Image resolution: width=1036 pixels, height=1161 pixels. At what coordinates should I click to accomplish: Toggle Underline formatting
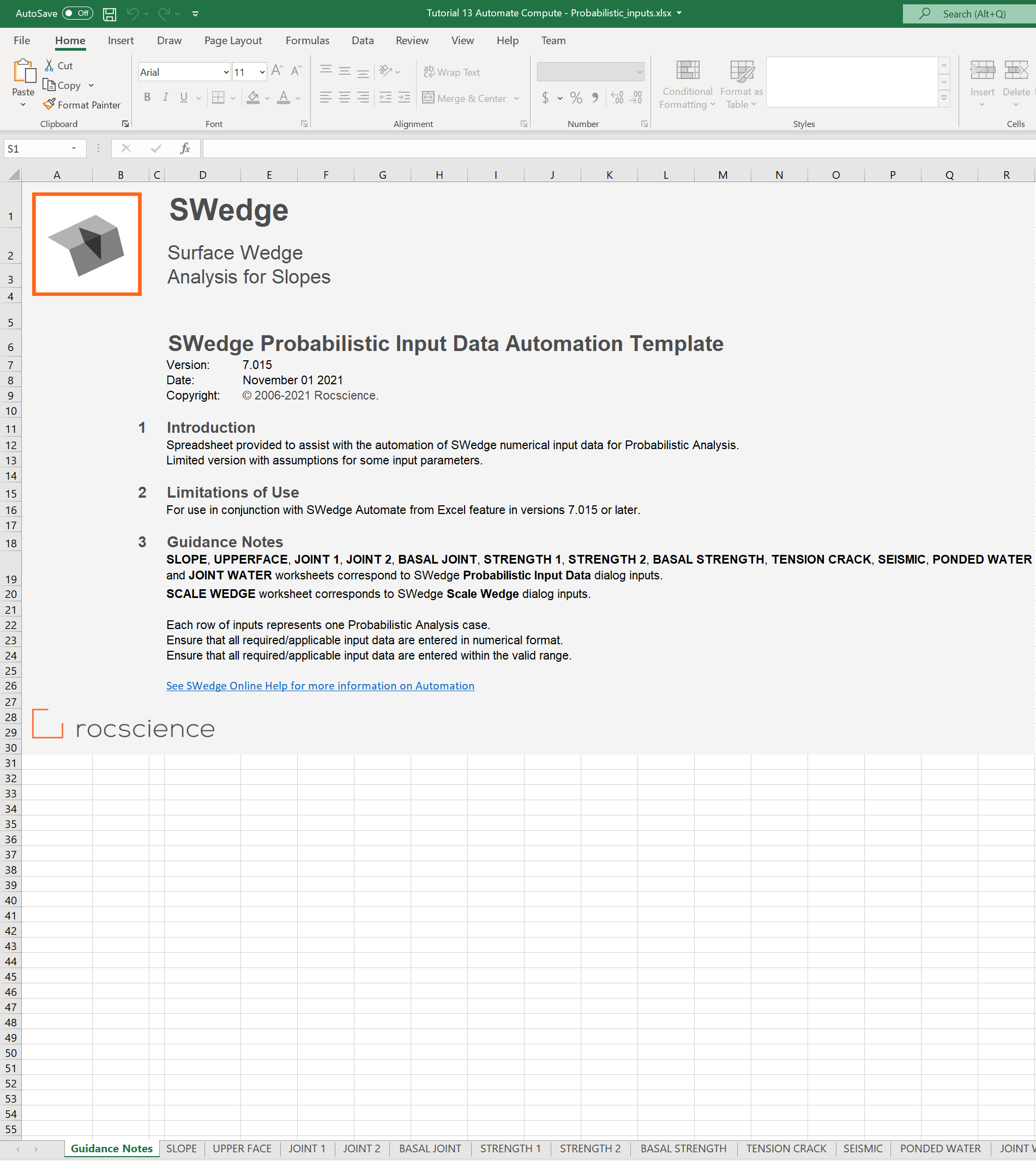pos(184,98)
